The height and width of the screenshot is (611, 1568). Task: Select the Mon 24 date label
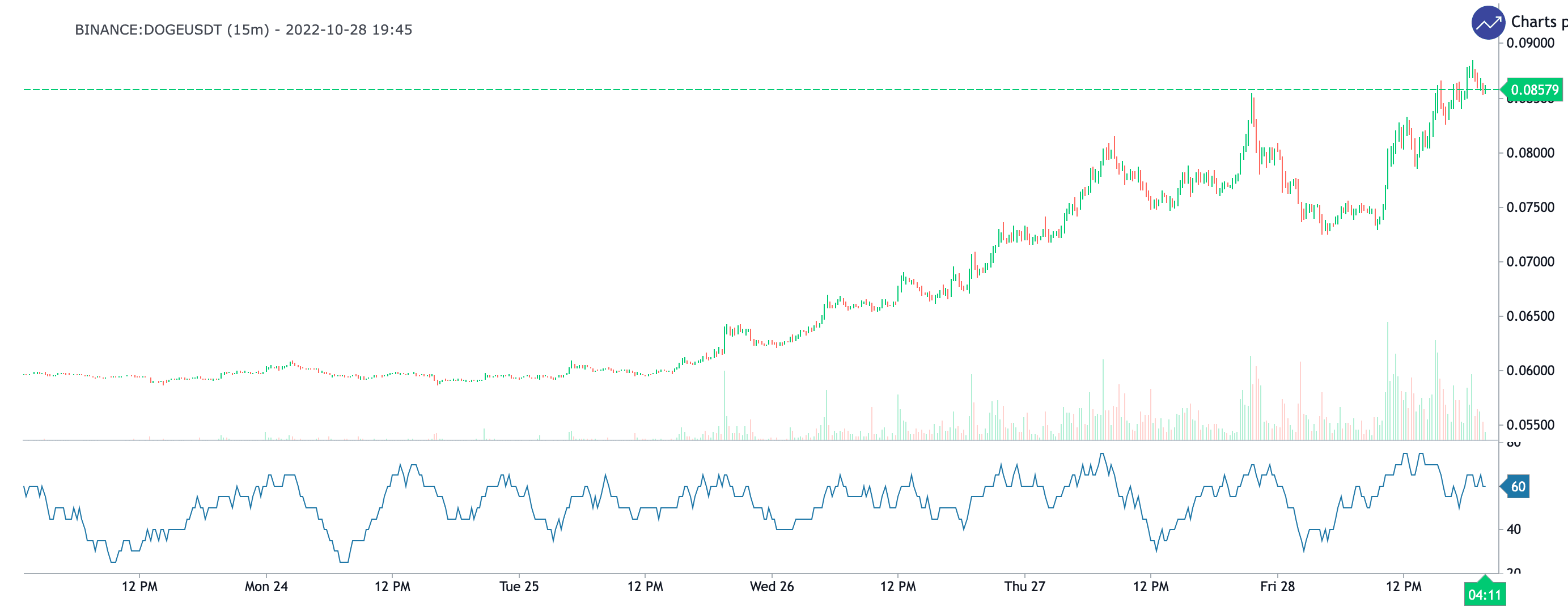click(266, 587)
